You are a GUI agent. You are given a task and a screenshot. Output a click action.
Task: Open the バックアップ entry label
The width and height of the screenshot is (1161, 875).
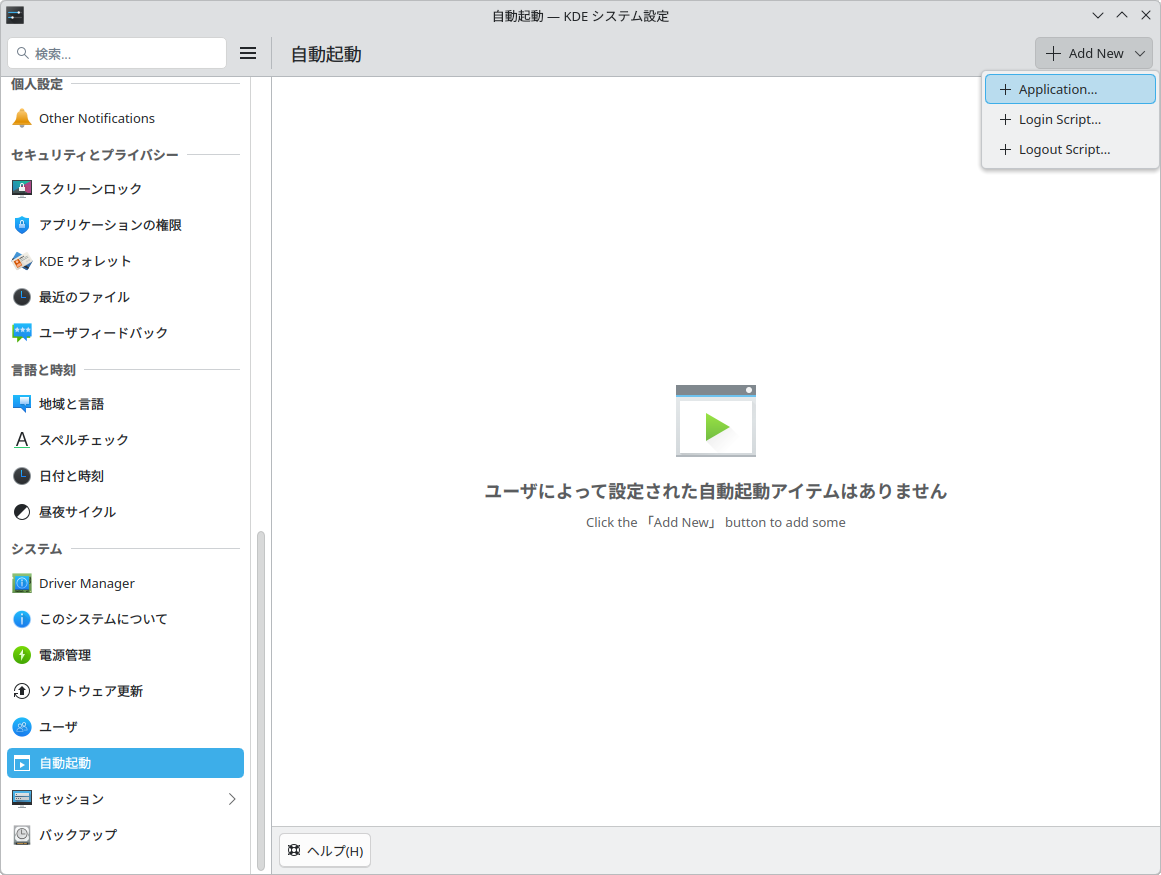click(78, 835)
